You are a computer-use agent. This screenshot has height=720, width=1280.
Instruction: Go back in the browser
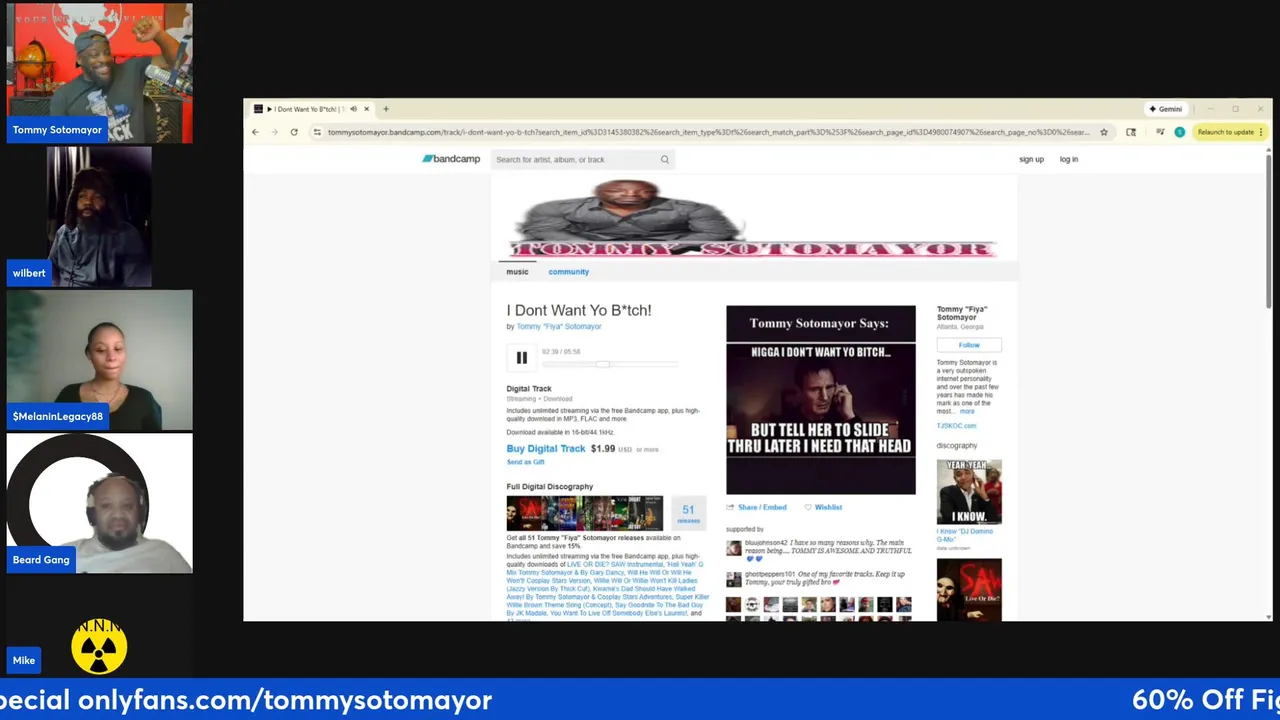click(x=255, y=132)
